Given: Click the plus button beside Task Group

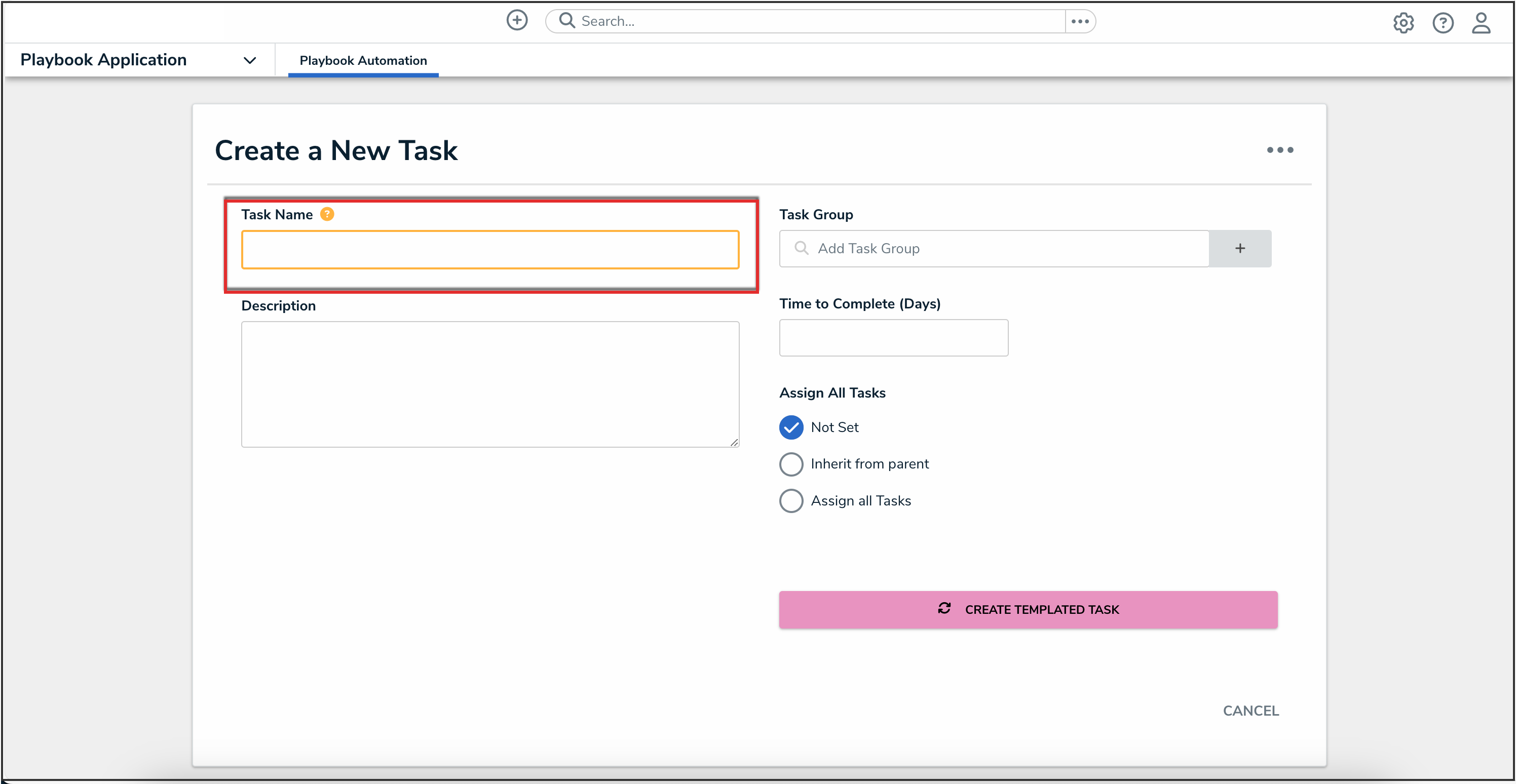Looking at the screenshot, I should [1239, 248].
